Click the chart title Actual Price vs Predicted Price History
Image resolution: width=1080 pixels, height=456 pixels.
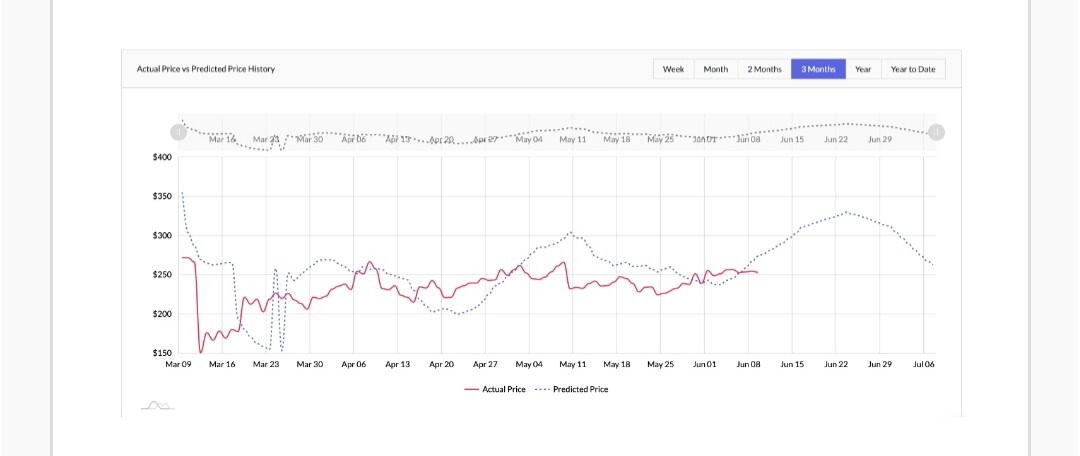coord(206,69)
